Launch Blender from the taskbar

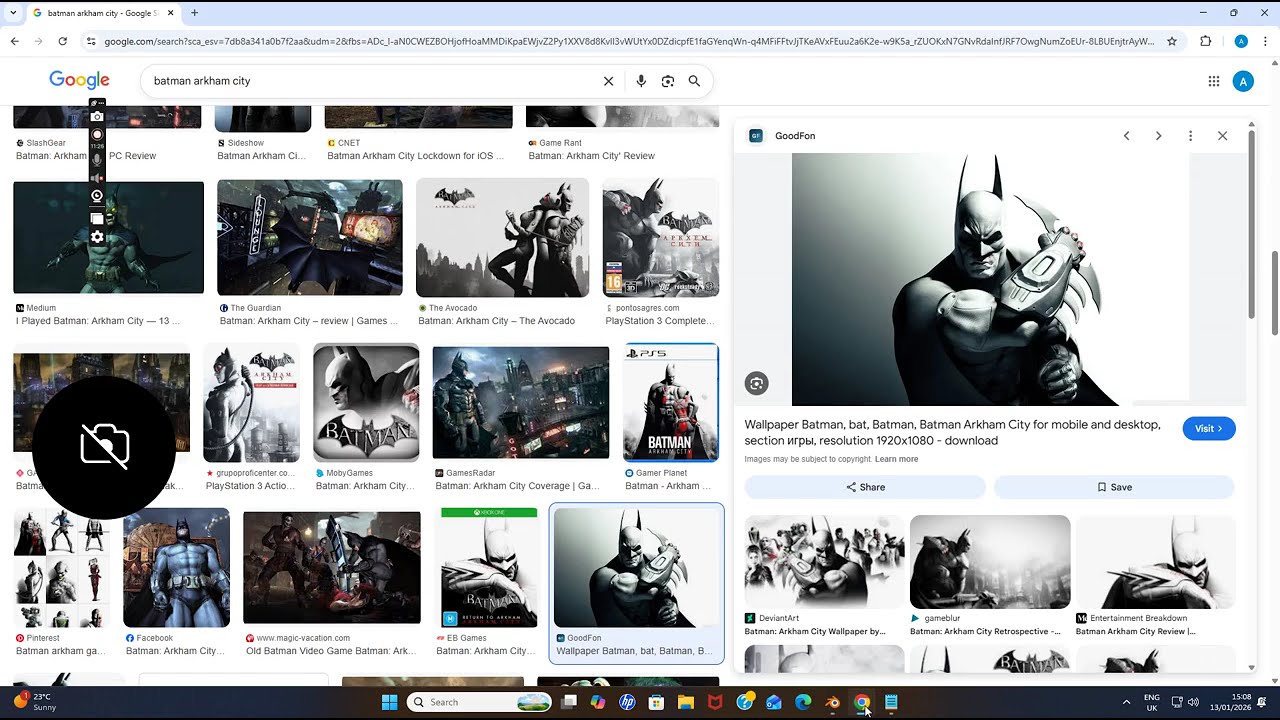point(832,702)
